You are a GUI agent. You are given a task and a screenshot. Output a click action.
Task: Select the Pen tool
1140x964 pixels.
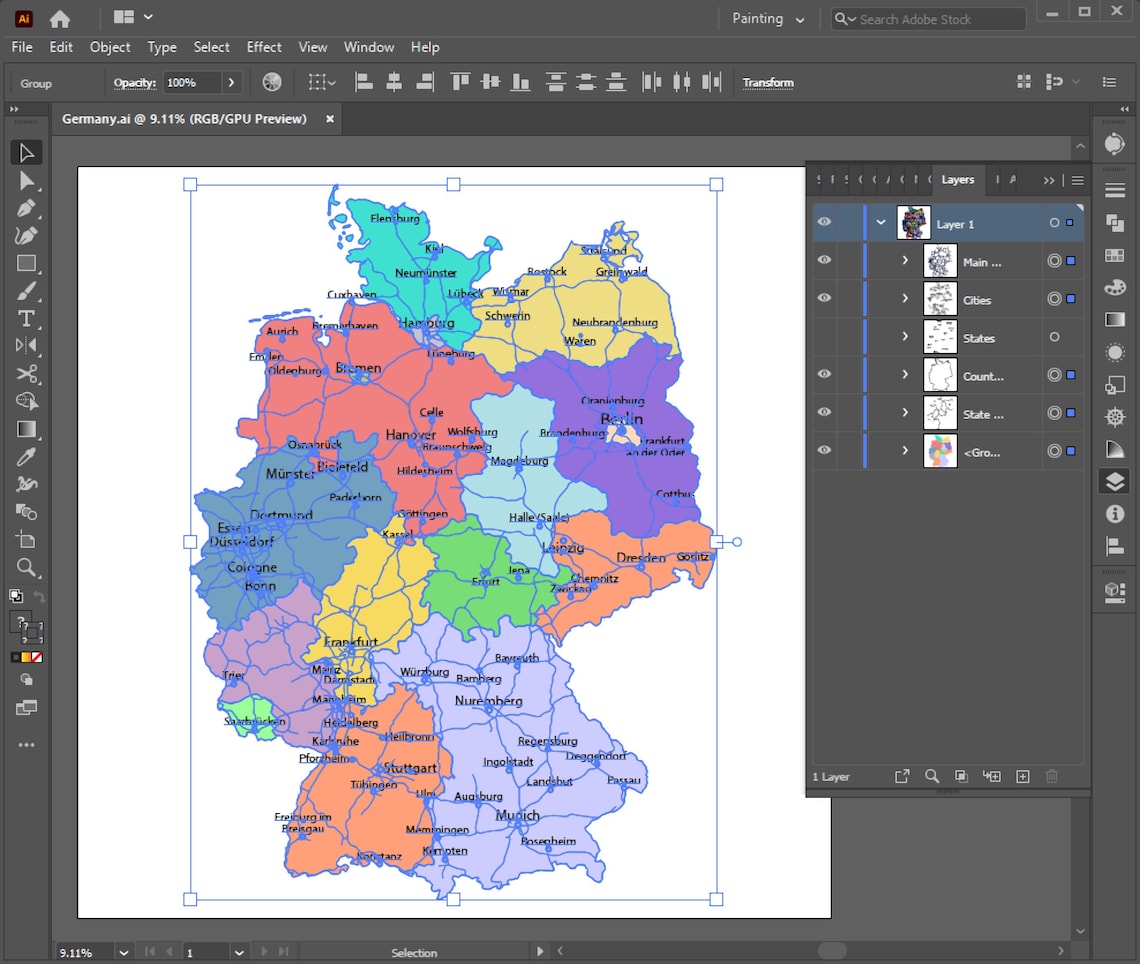26,209
